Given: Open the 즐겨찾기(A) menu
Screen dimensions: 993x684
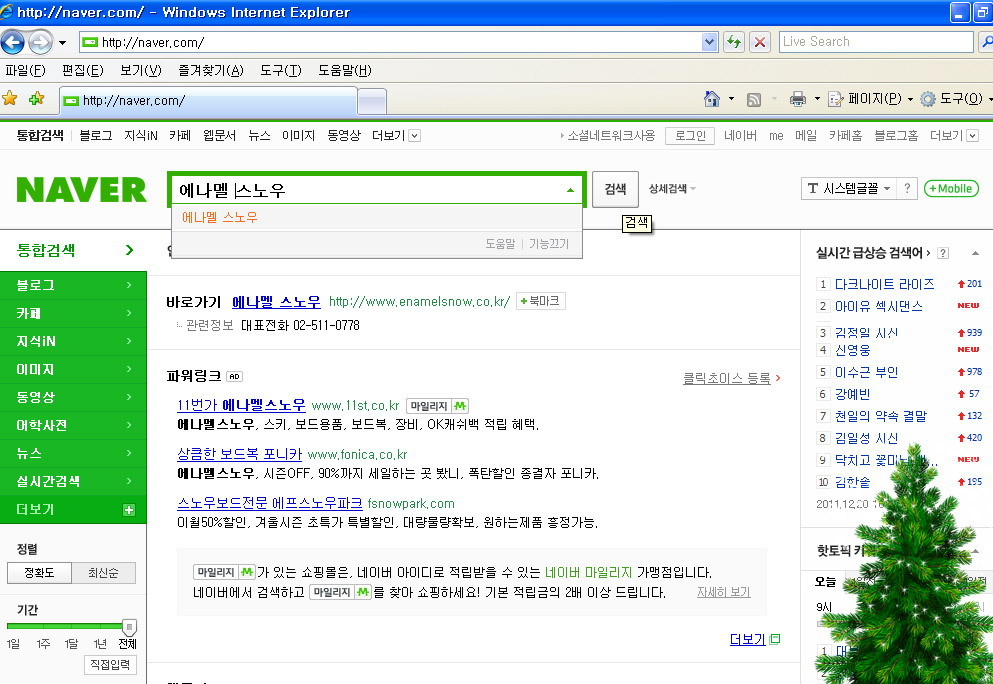Looking at the screenshot, I should [210, 70].
